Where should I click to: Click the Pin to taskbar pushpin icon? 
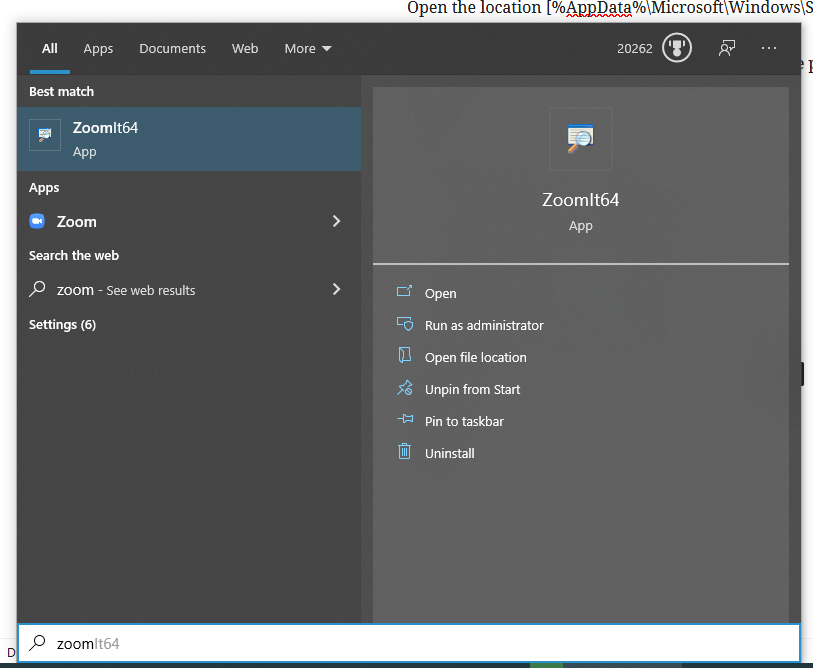click(x=405, y=421)
